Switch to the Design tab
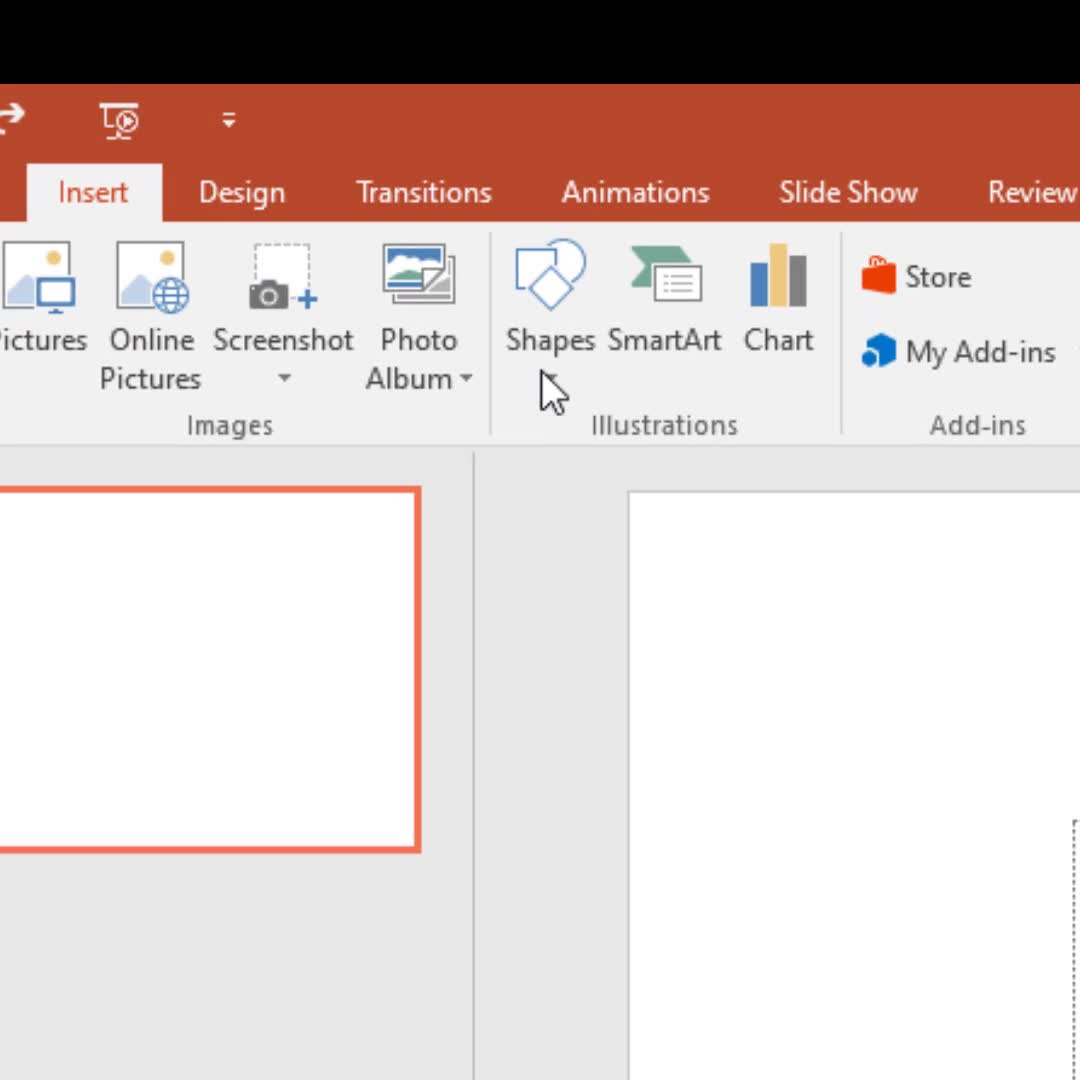 pos(242,193)
